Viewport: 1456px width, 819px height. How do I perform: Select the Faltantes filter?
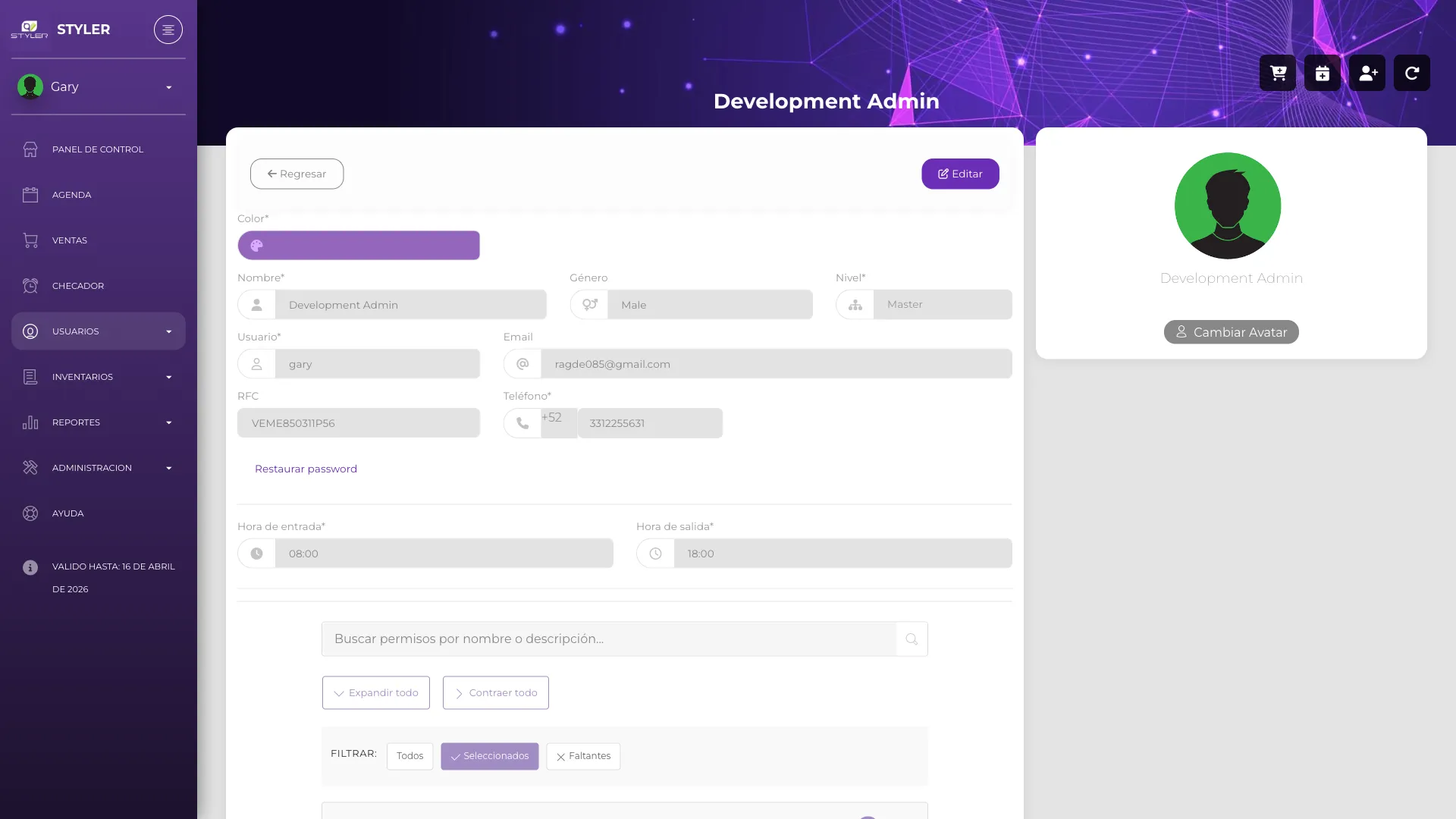tap(583, 756)
